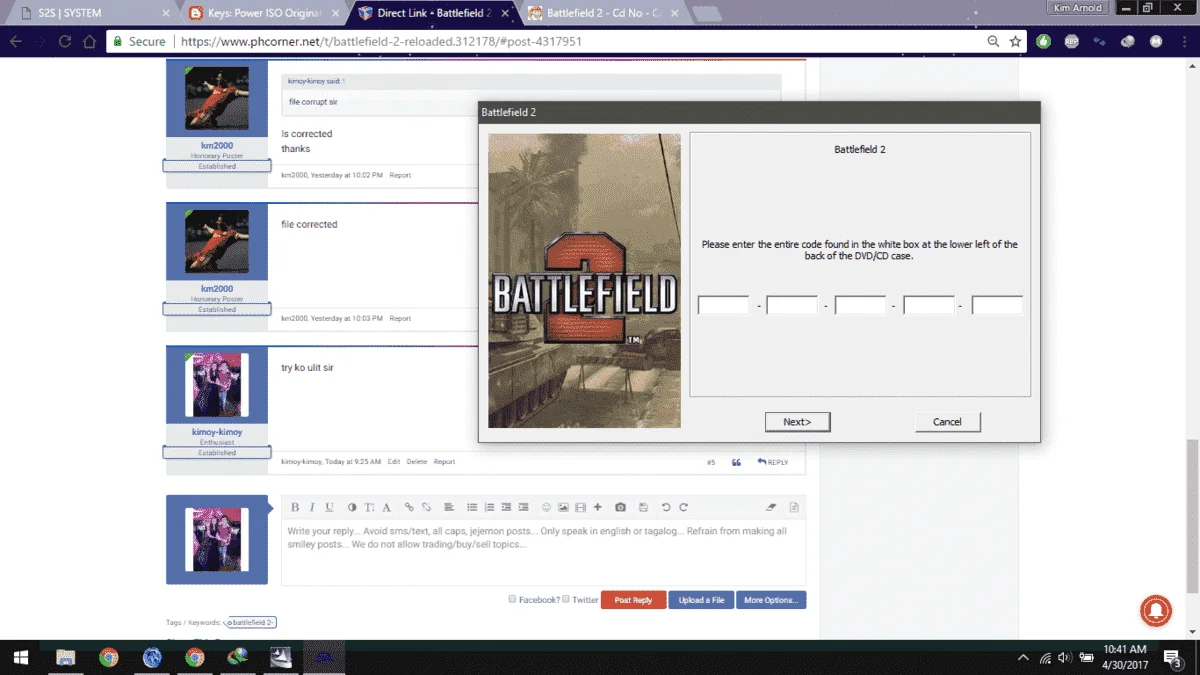The height and width of the screenshot is (675, 1200).
Task: Open text alignment tool
Action: click(449, 508)
